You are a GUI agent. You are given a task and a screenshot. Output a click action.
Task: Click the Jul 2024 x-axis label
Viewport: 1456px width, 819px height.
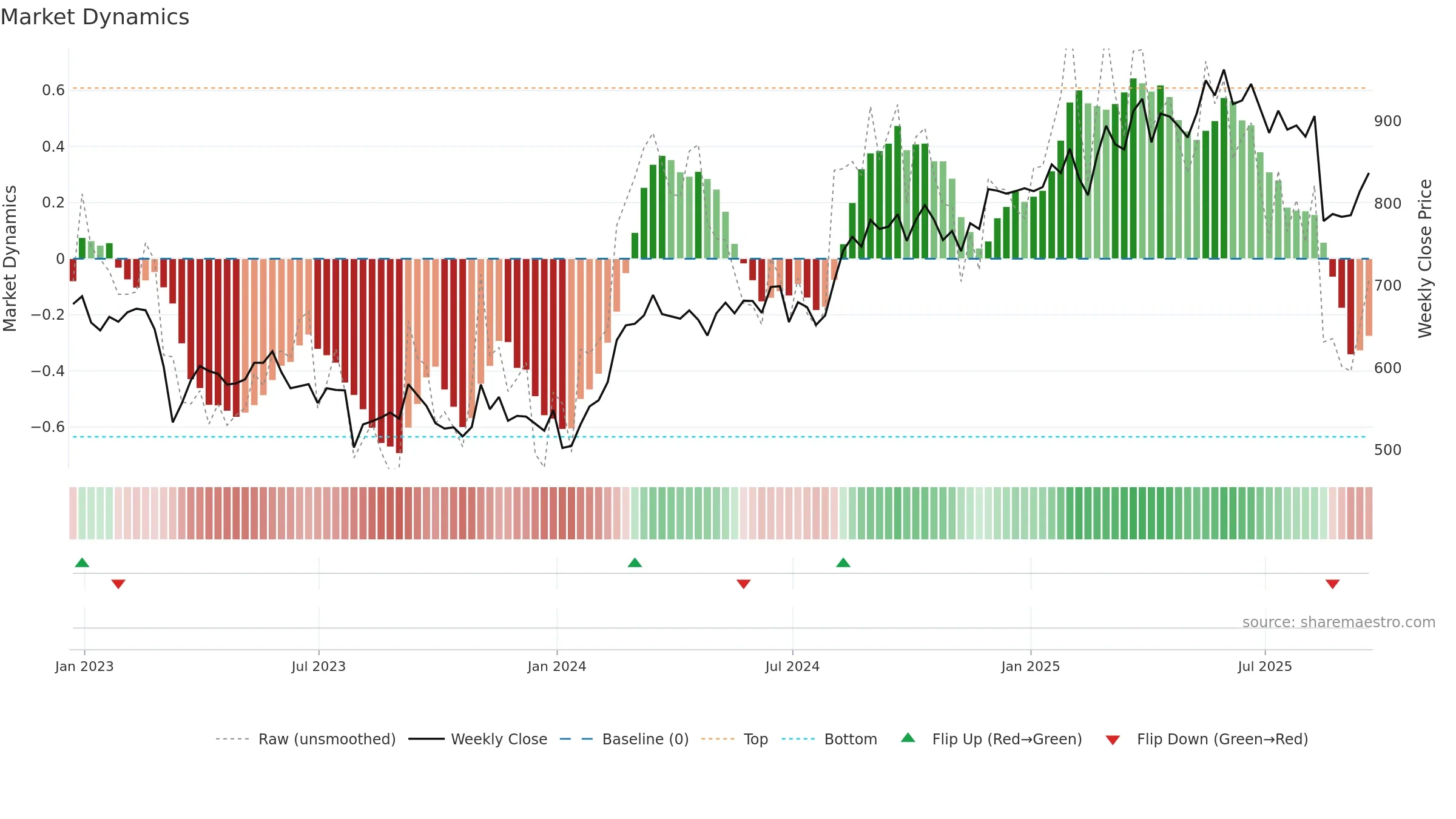[x=792, y=667]
